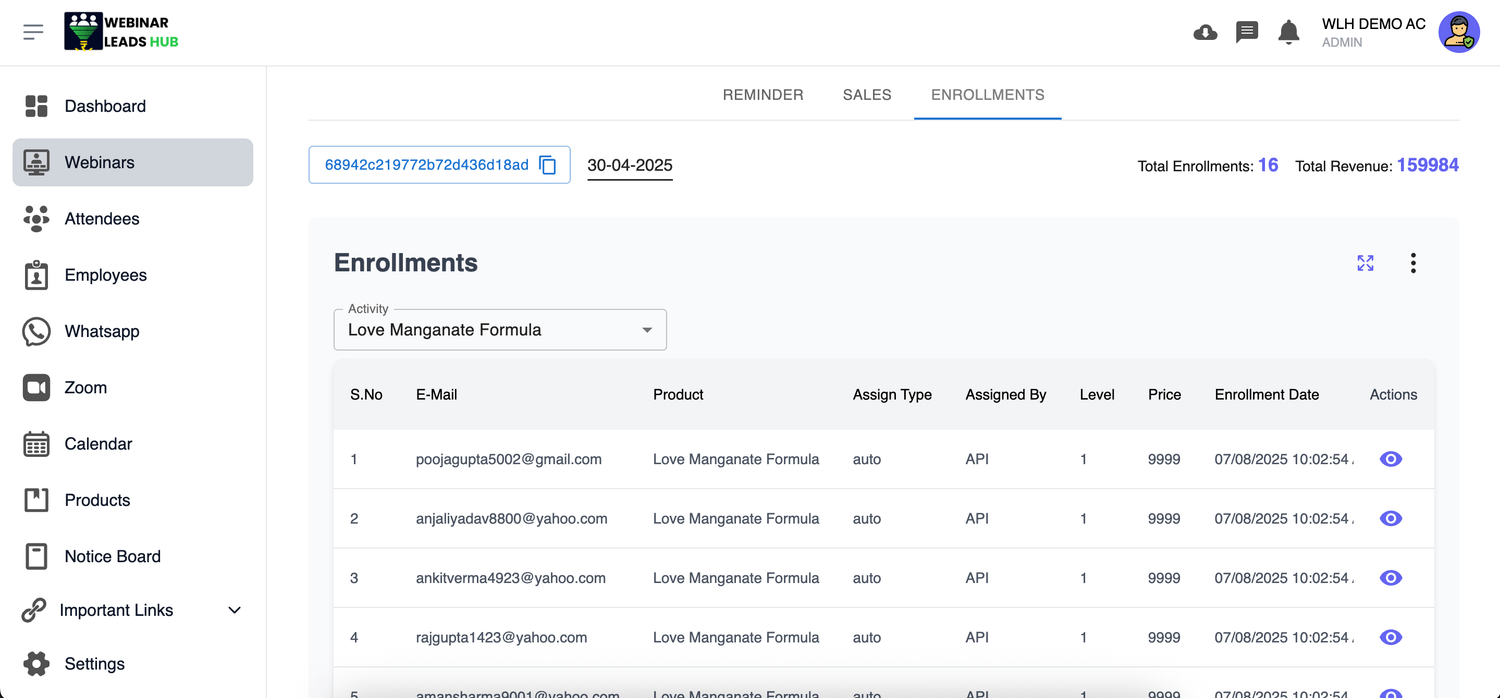The width and height of the screenshot is (1500, 698).
Task: Switch to the Sales tab
Action: pos(866,95)
